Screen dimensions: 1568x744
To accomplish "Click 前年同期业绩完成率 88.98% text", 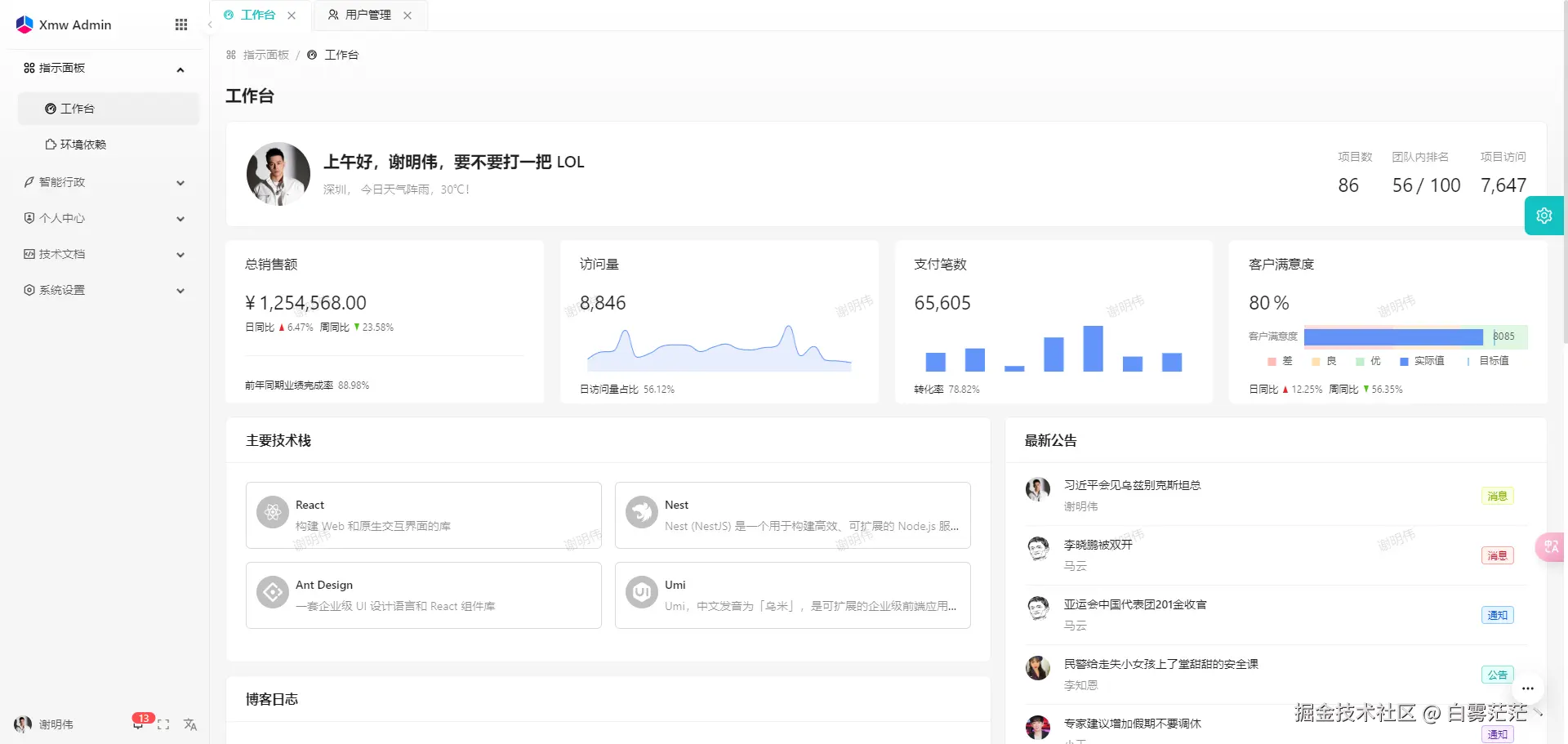I will coord(307,385).
